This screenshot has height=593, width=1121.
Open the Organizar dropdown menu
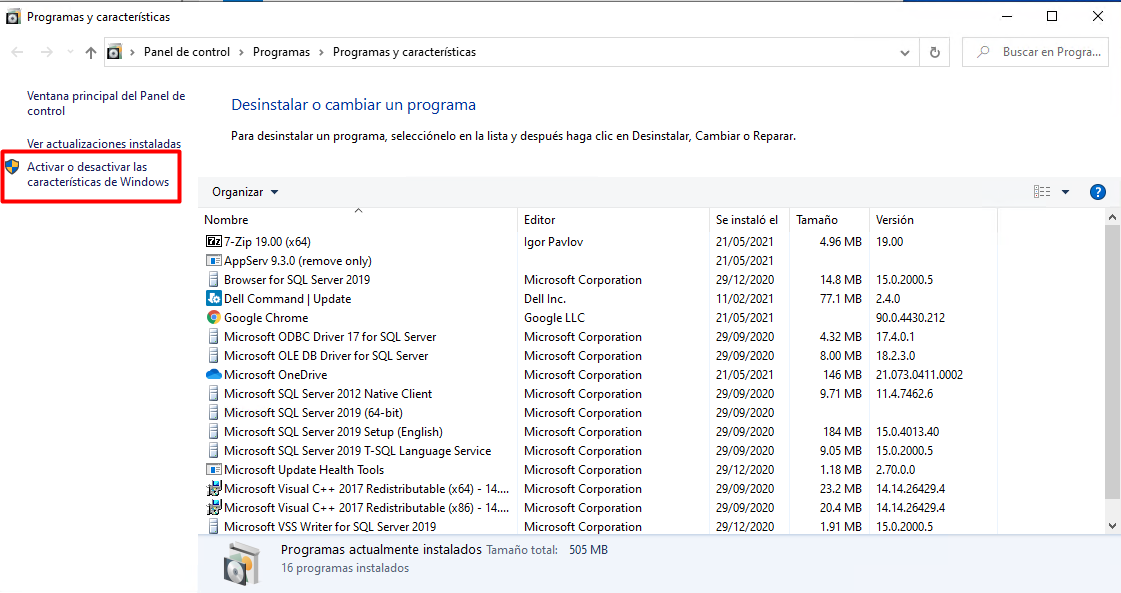point(245,192)
